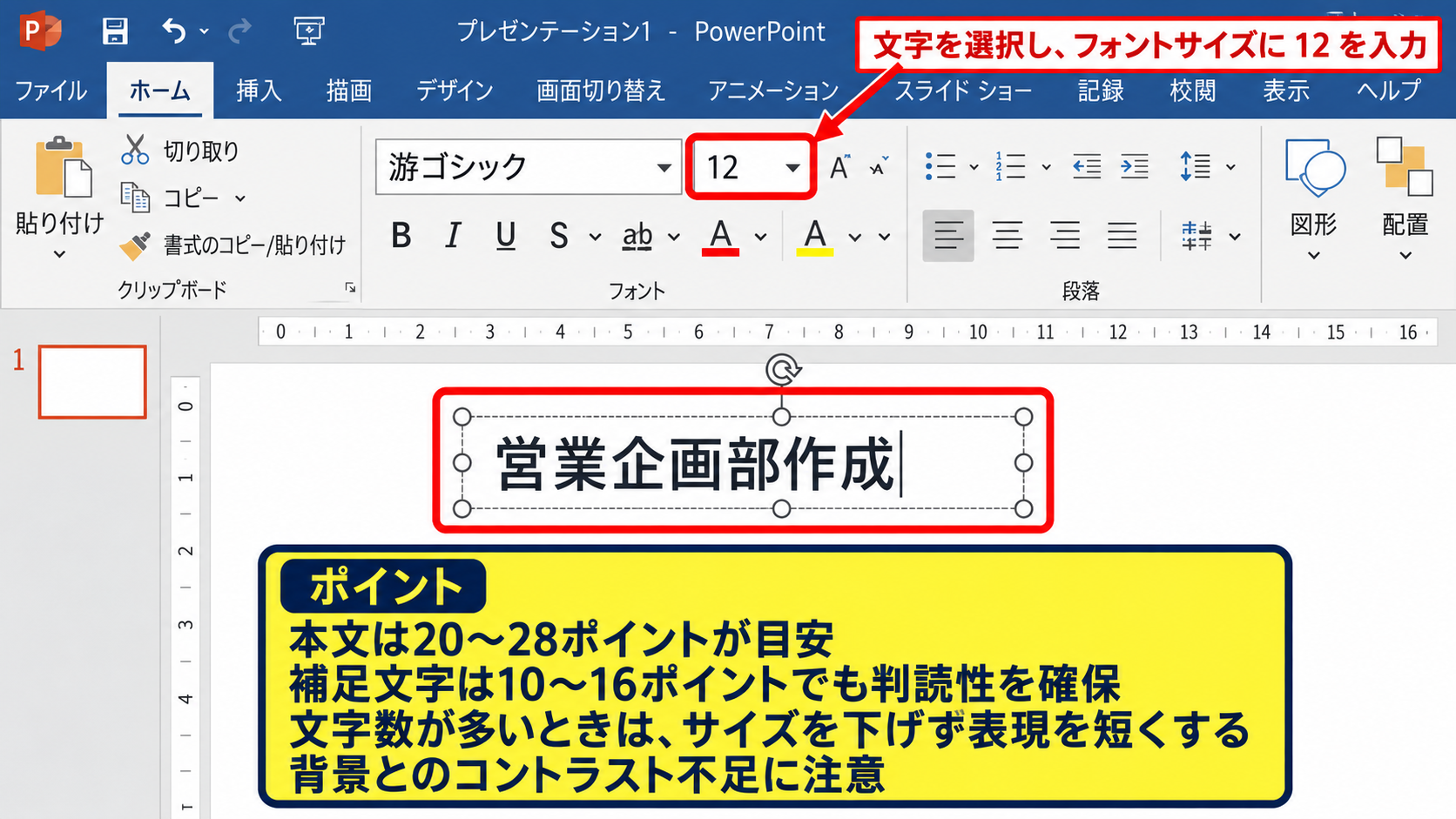1456x819 pixels.
Task: Open the アニメーション tab
Action: (773, 91)
